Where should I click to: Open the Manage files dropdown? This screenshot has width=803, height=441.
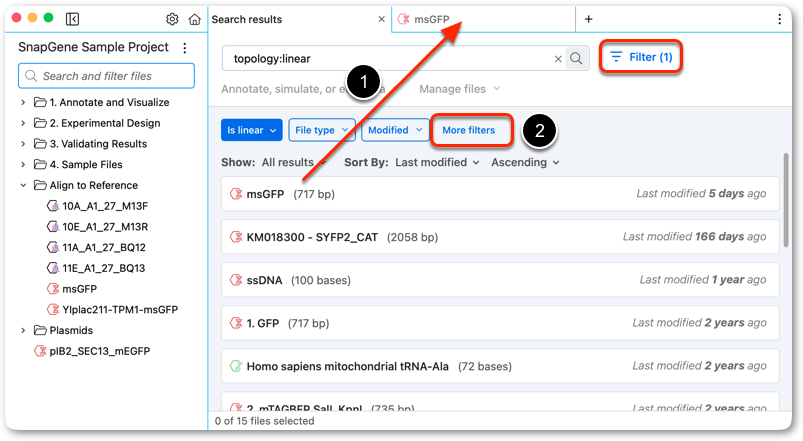[459, 89]
